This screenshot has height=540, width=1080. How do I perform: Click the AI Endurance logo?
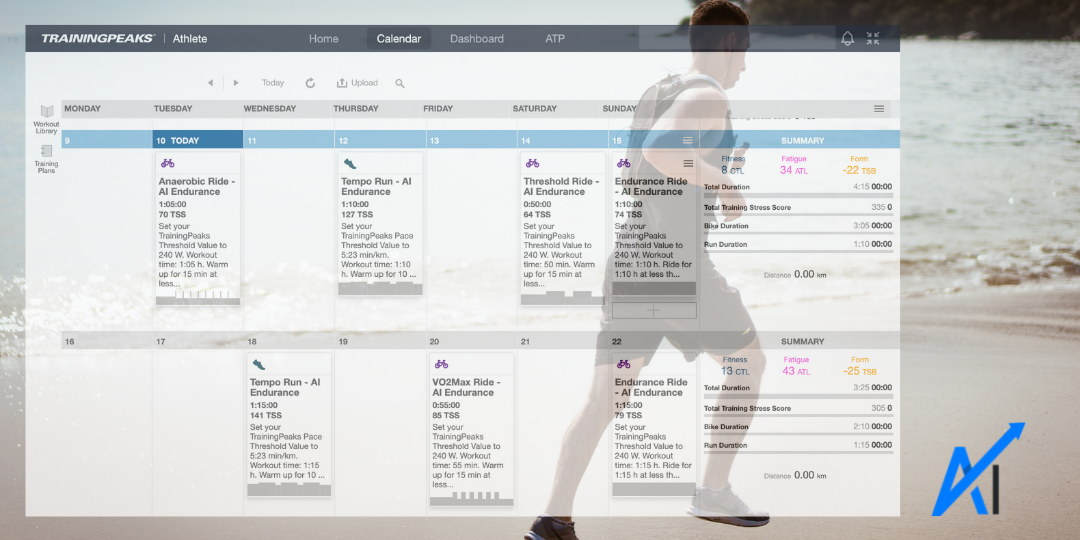[978, 470]
